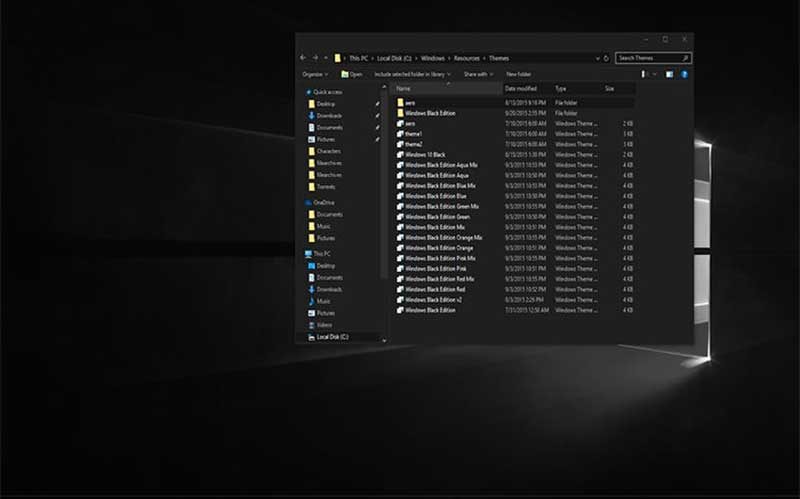
Task: Select the Windows 10 Black file icon
Action: click(x=400, y=154)
